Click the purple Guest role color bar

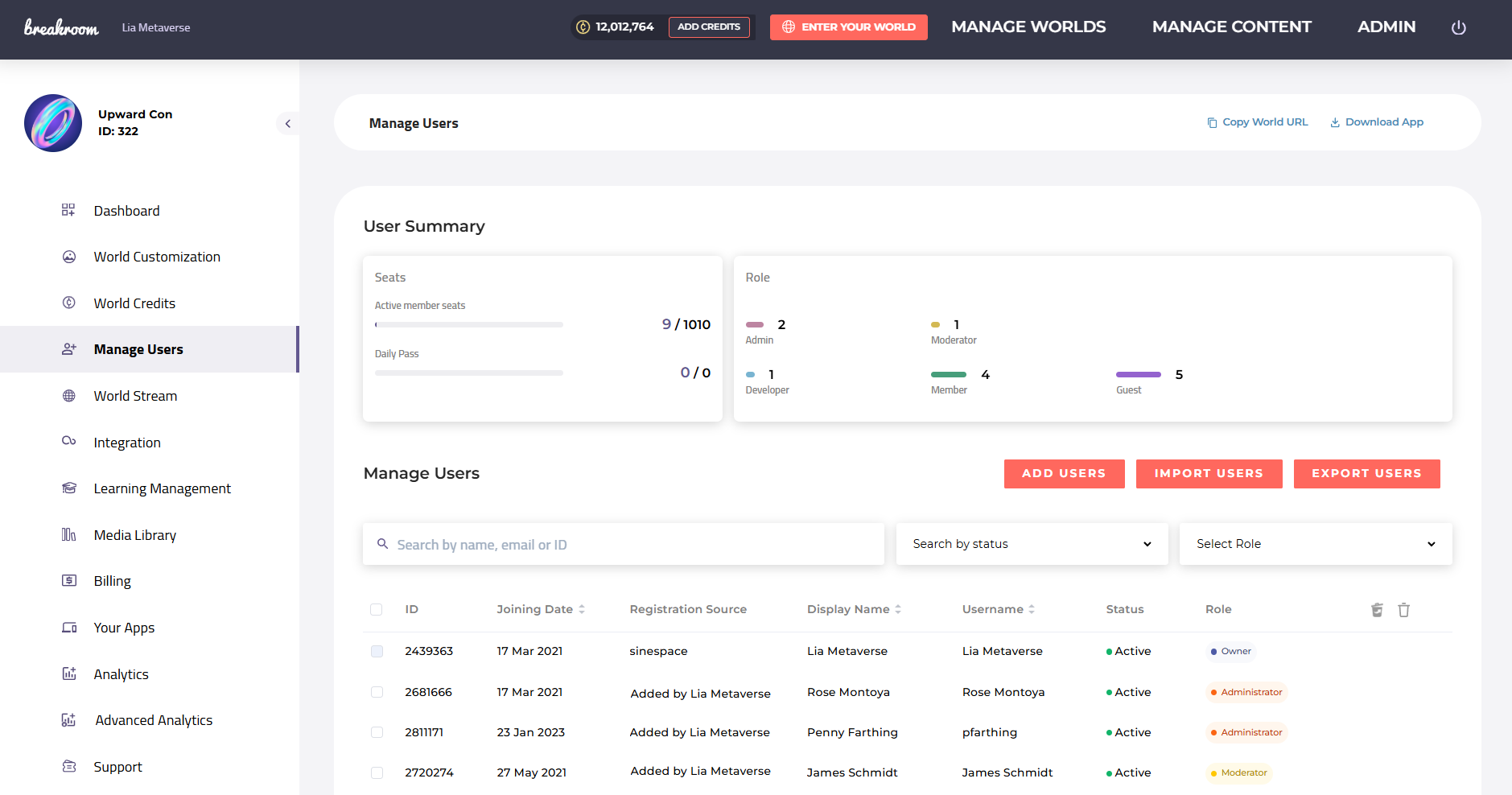tap(1139, 375)
